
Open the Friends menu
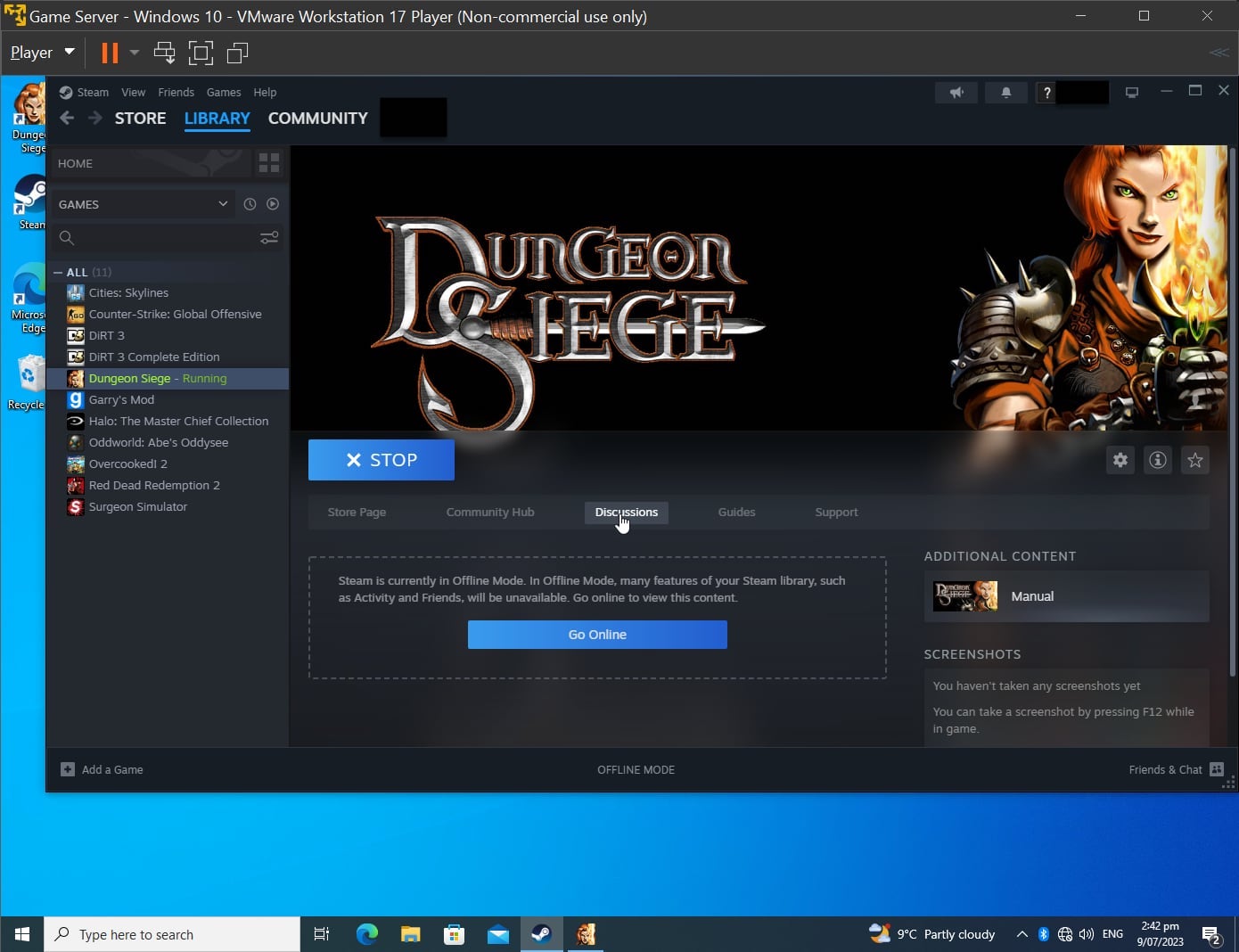click(176, 93)
